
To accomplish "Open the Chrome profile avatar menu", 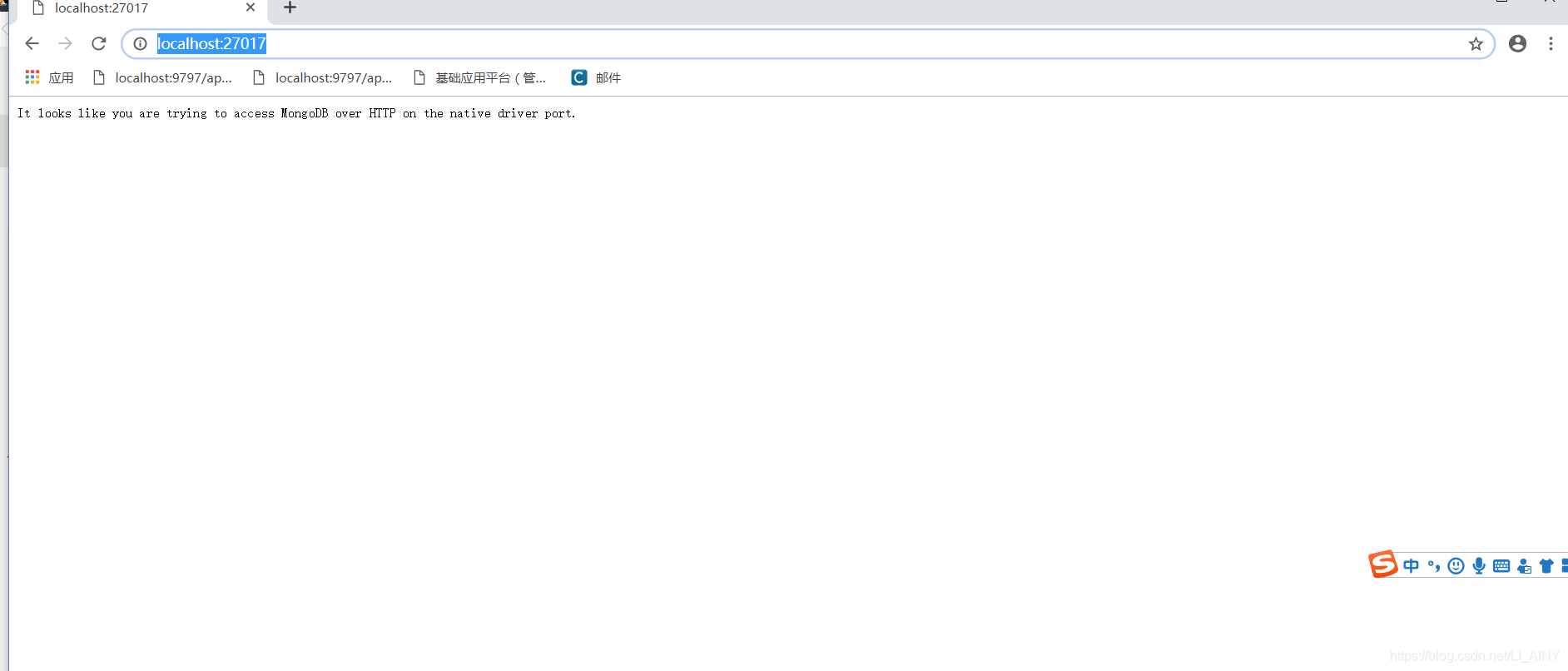I will [1518, 43].
